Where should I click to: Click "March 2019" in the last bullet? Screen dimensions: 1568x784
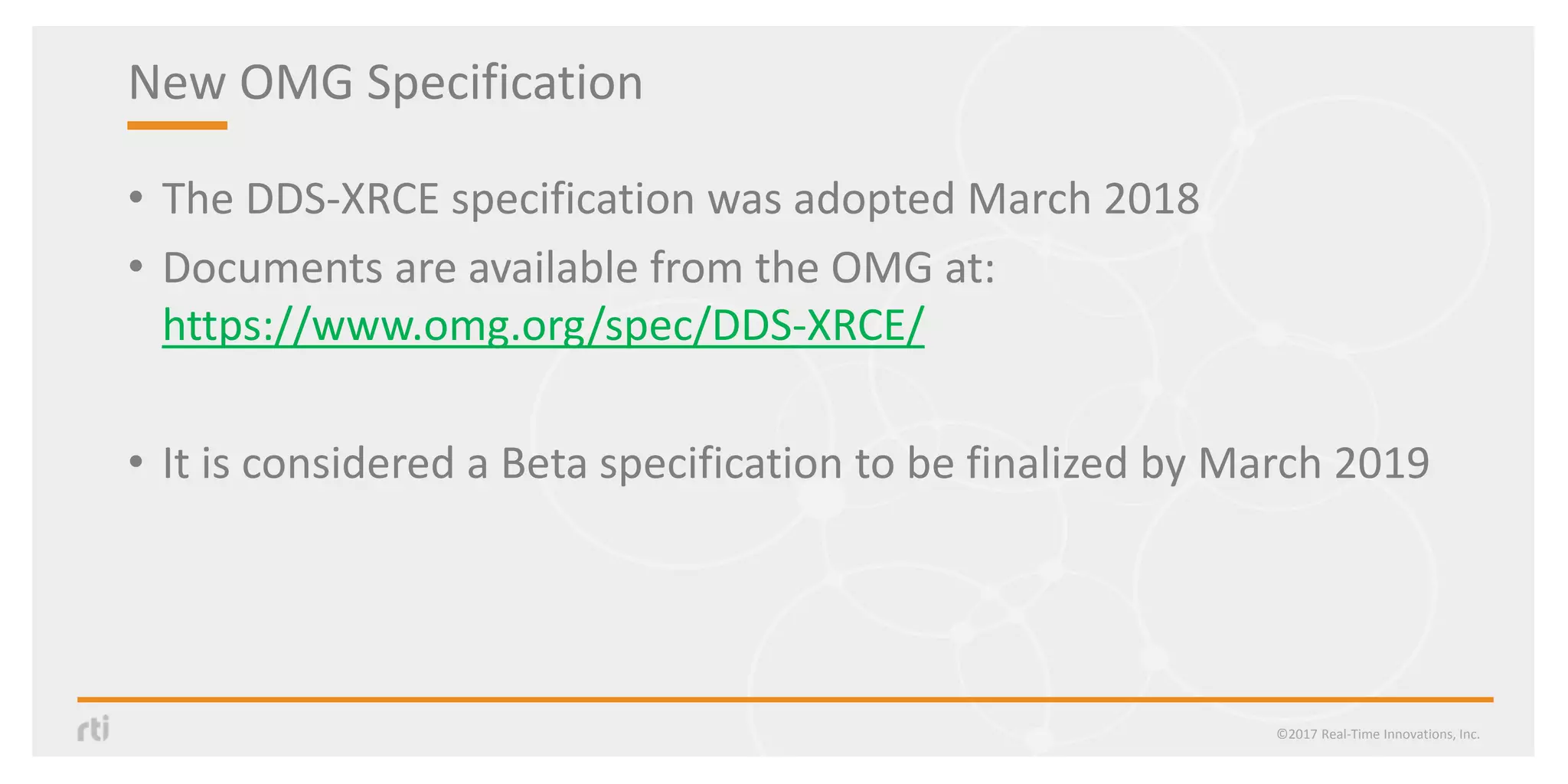pyautogui.click(x=1313, y=463)
